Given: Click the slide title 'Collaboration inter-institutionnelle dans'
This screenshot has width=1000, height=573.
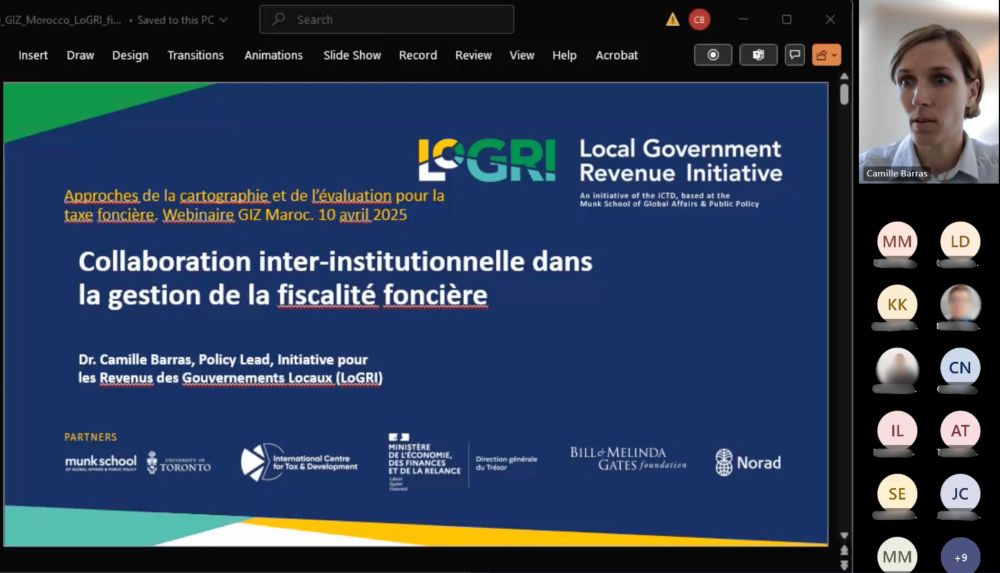Looking at the screenshot, I should click(x=335, y=262).
